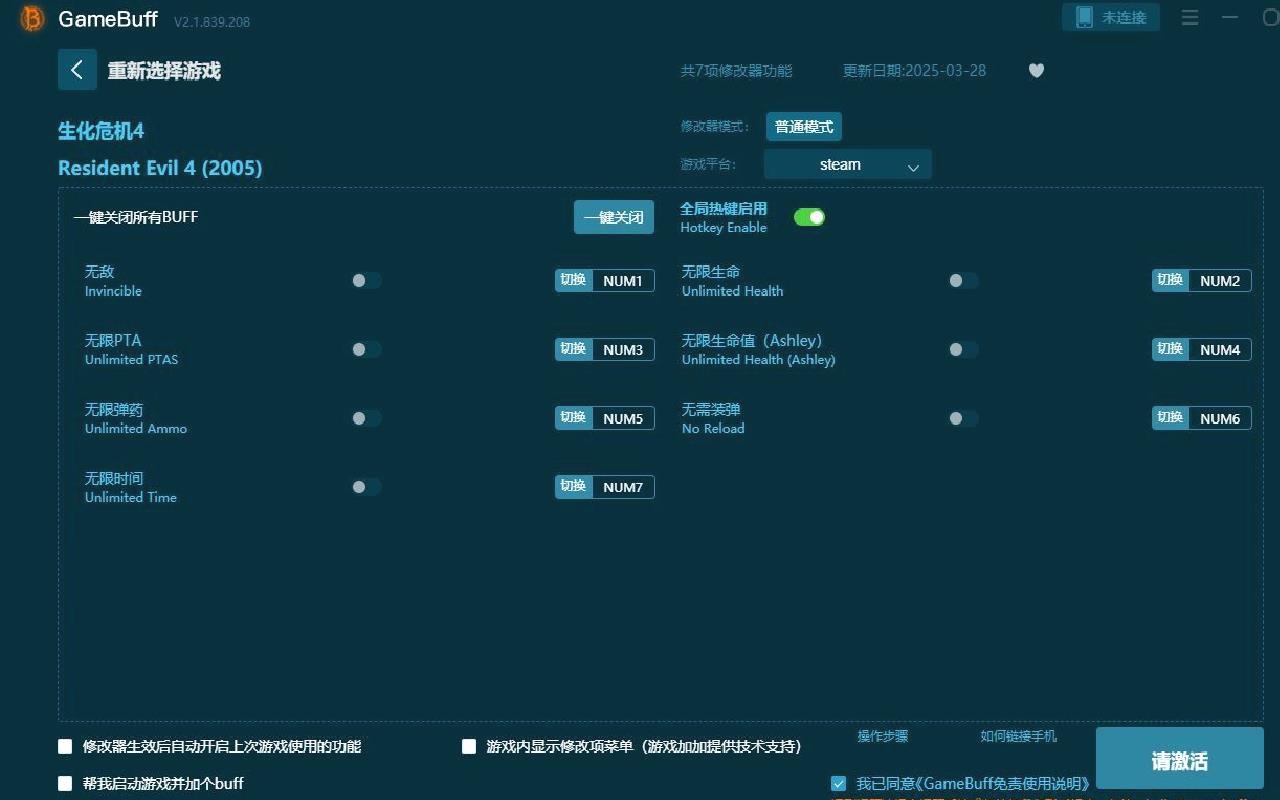The image size is (1280, 800).
Task: Open the steam platform dropdown
Action: coord(848,165)
